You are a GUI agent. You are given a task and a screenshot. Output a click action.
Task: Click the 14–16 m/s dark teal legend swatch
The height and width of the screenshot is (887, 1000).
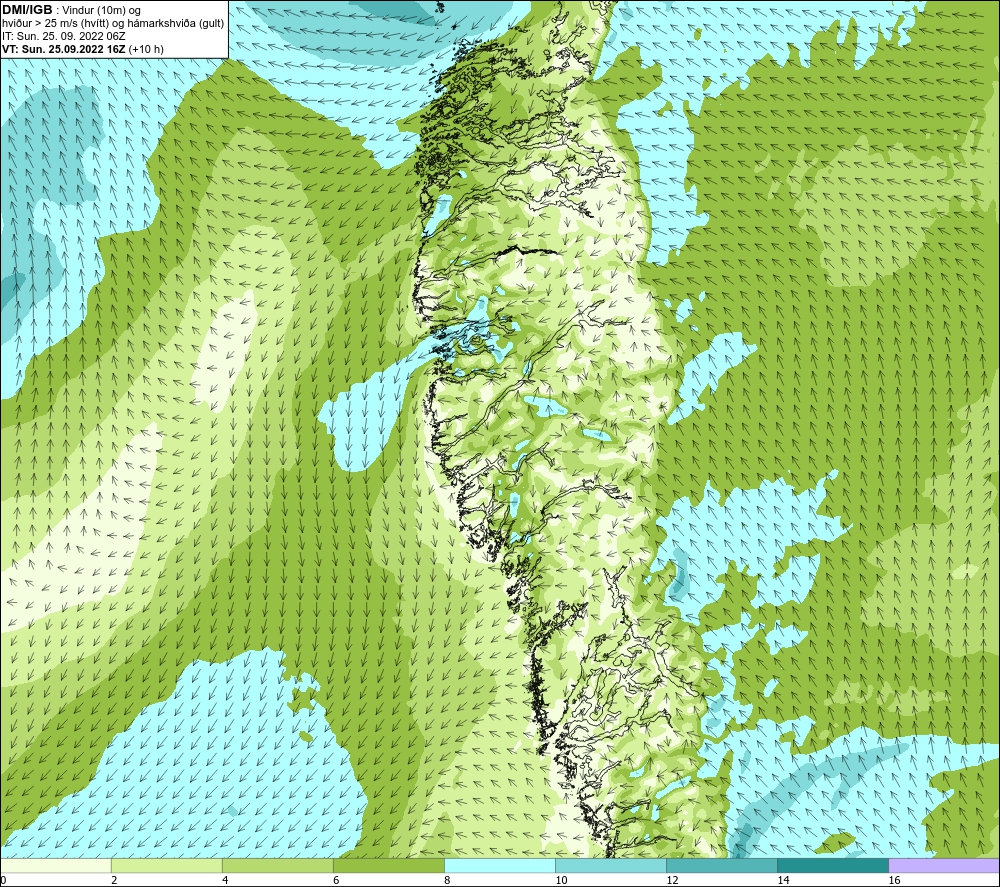(833, 865)
